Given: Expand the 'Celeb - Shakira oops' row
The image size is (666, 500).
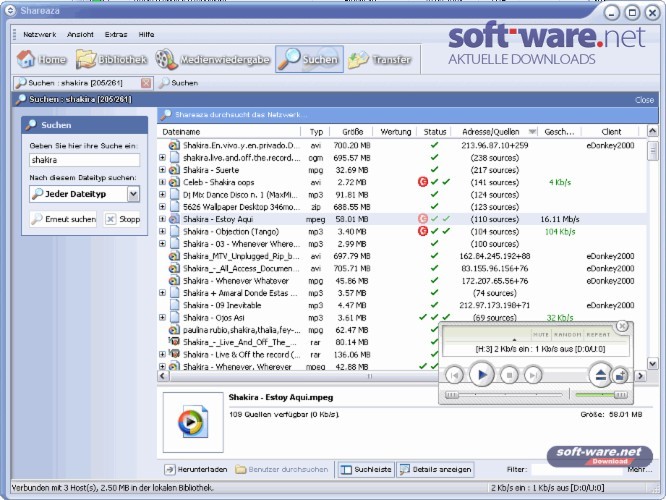Looking at the screenshot, I should [162, 182].
